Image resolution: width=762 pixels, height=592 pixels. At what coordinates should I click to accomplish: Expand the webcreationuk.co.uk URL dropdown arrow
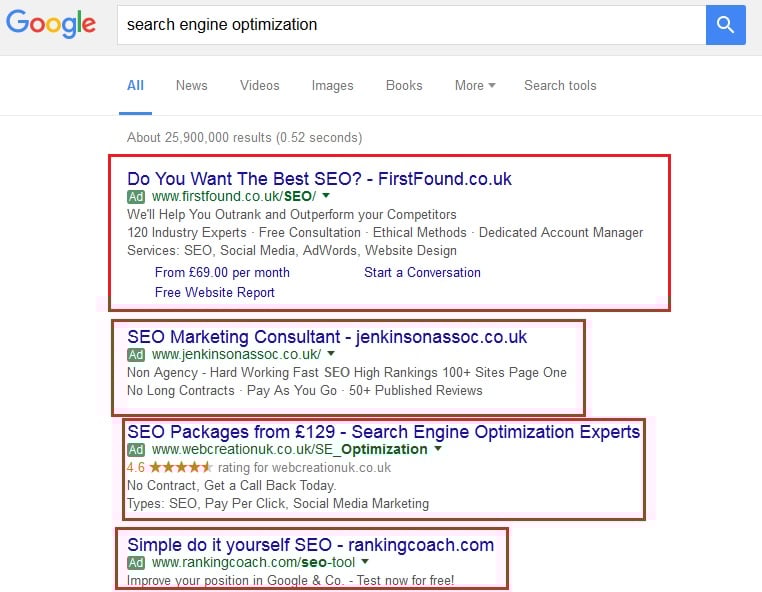[438, 450]
